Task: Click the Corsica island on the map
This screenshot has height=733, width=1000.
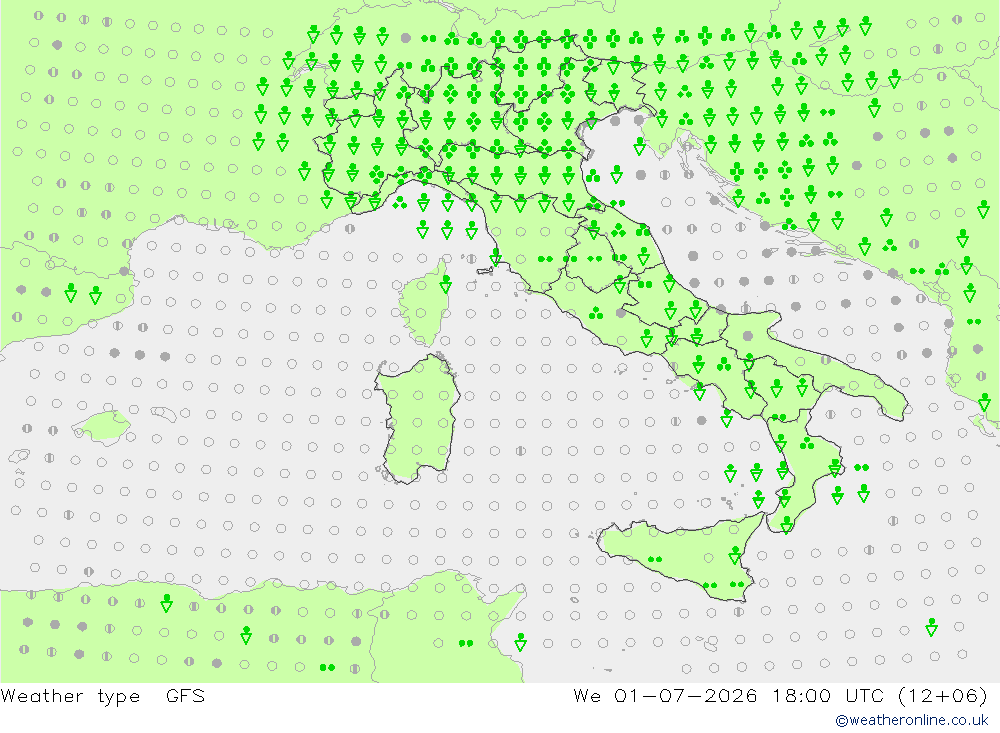Action: click(425, 304)
